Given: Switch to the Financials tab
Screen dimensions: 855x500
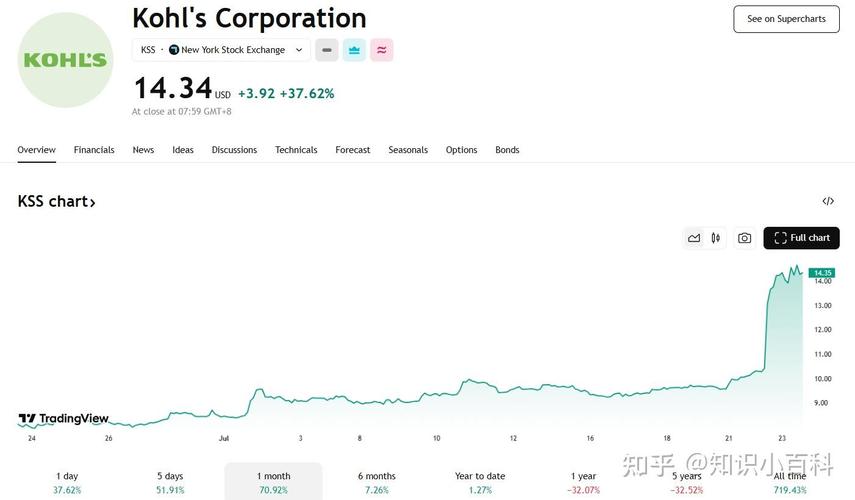Looking at the screenshot, I should [x=94, y=150].
